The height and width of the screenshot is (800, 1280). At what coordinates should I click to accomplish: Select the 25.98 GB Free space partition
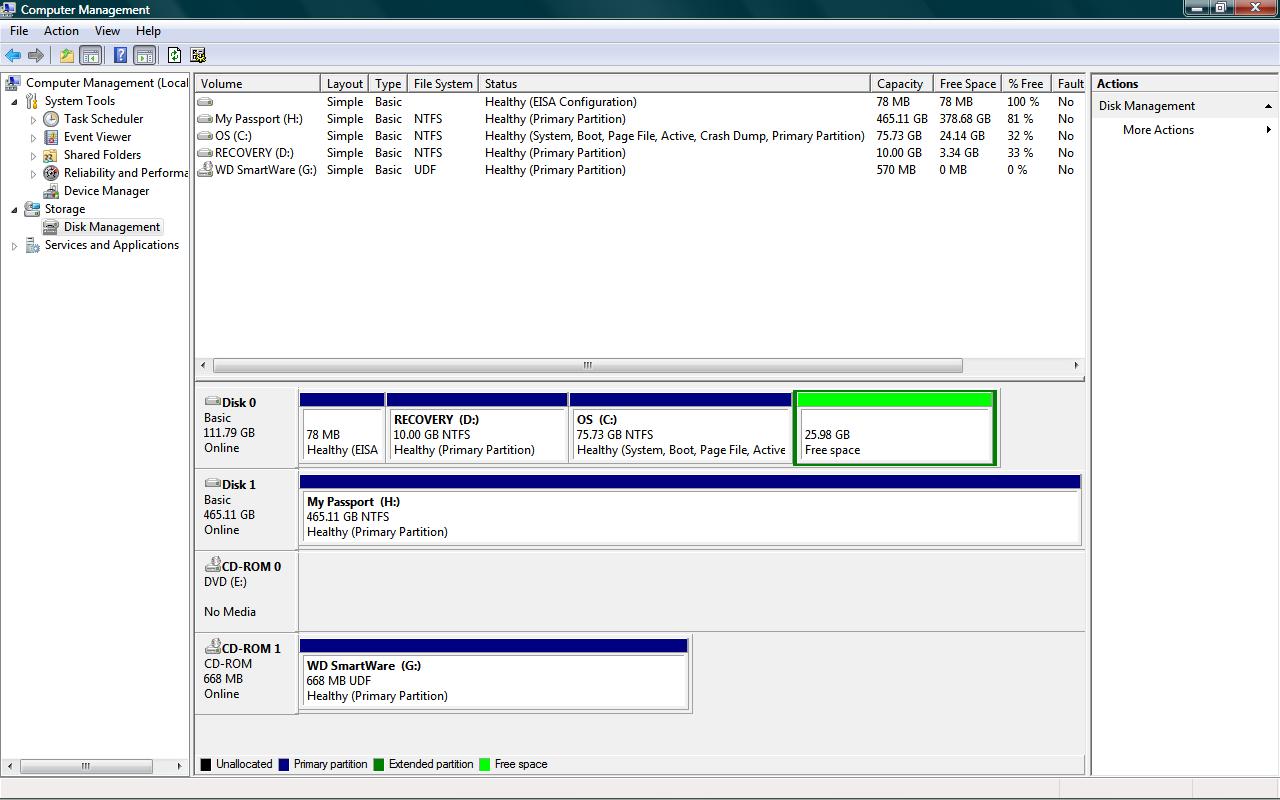pos(895,428)
